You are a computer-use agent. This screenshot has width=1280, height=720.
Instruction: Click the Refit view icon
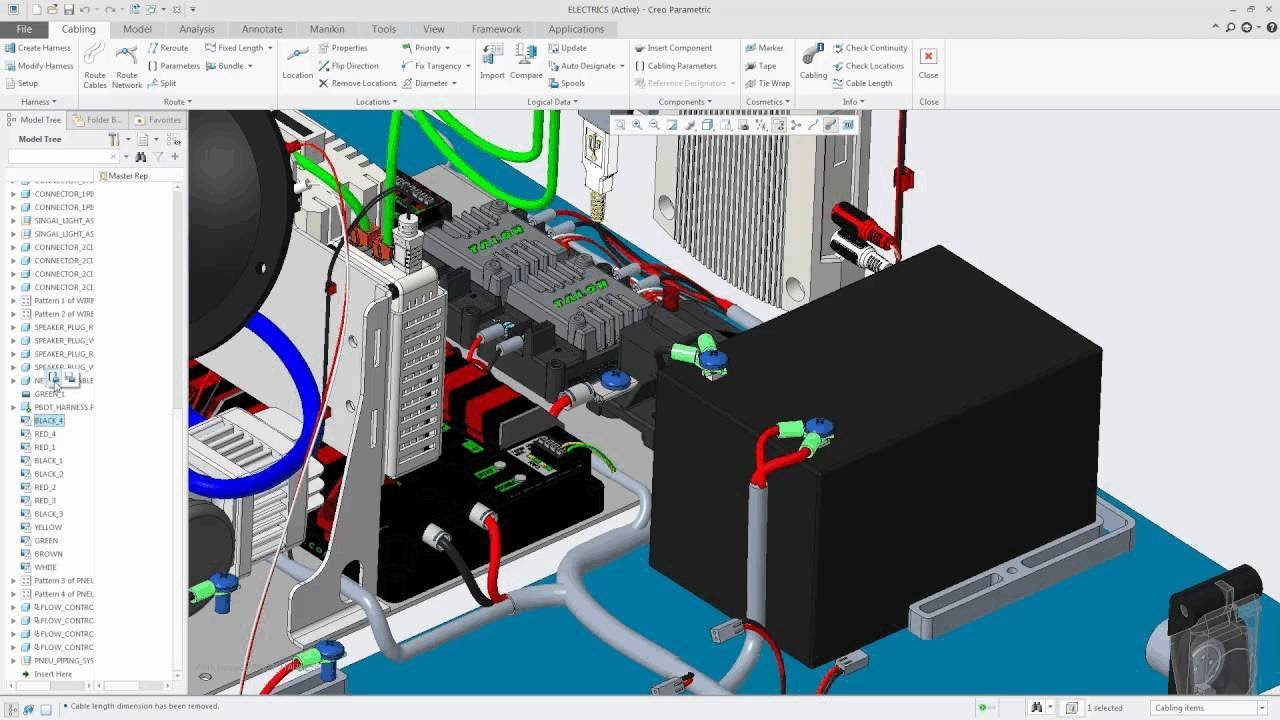[x=620, y=125]
